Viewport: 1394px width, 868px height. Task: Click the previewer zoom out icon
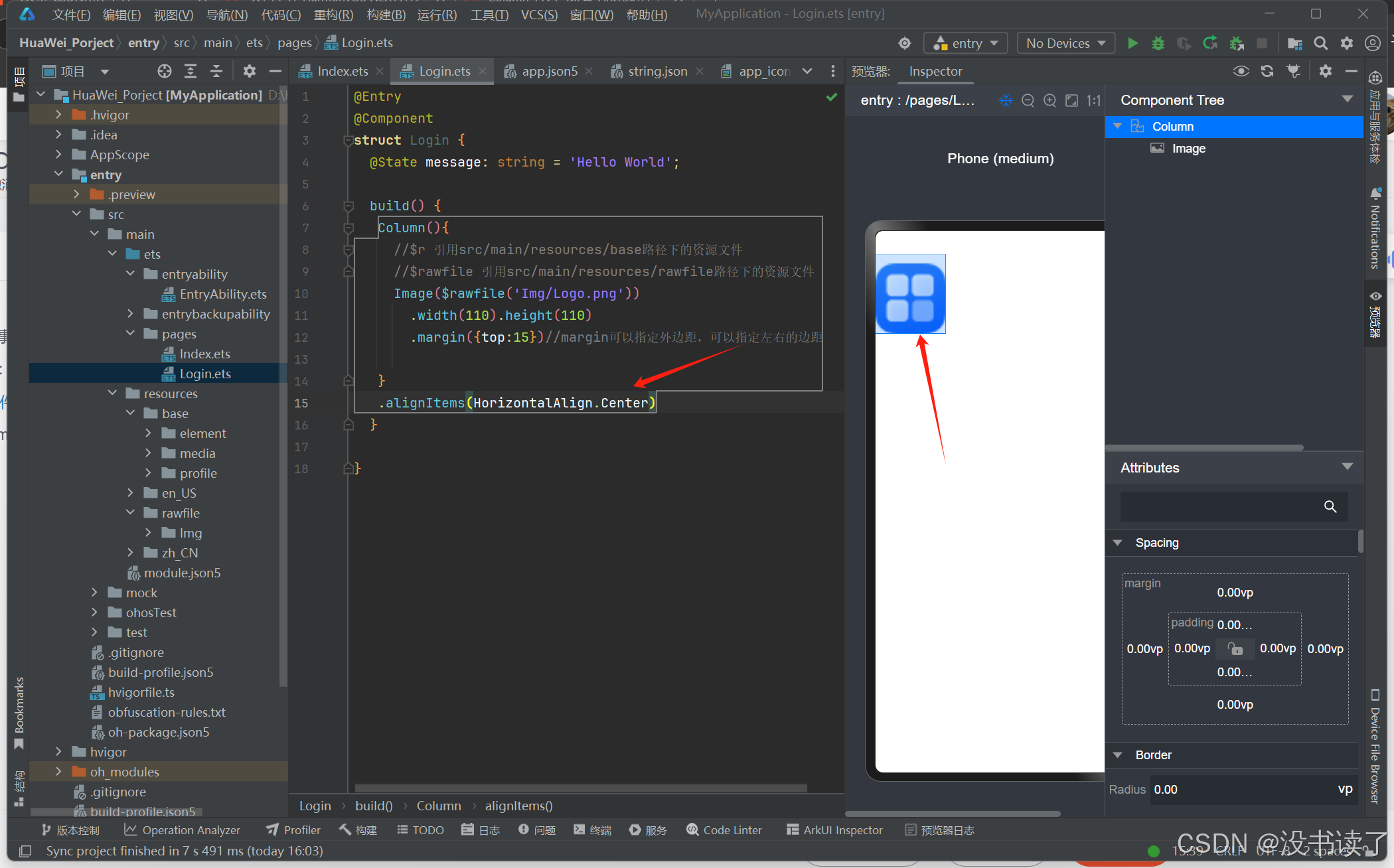point(1028,100)
